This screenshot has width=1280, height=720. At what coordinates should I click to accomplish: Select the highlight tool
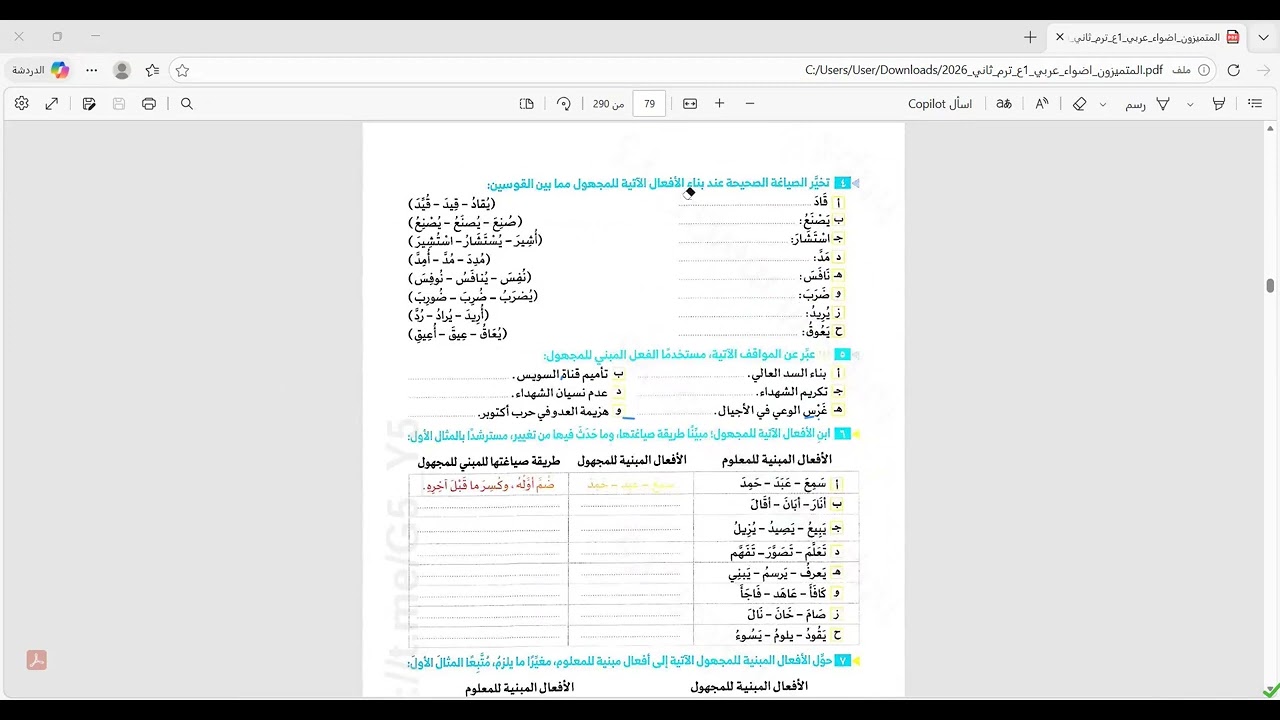[x=1219, y=104]
